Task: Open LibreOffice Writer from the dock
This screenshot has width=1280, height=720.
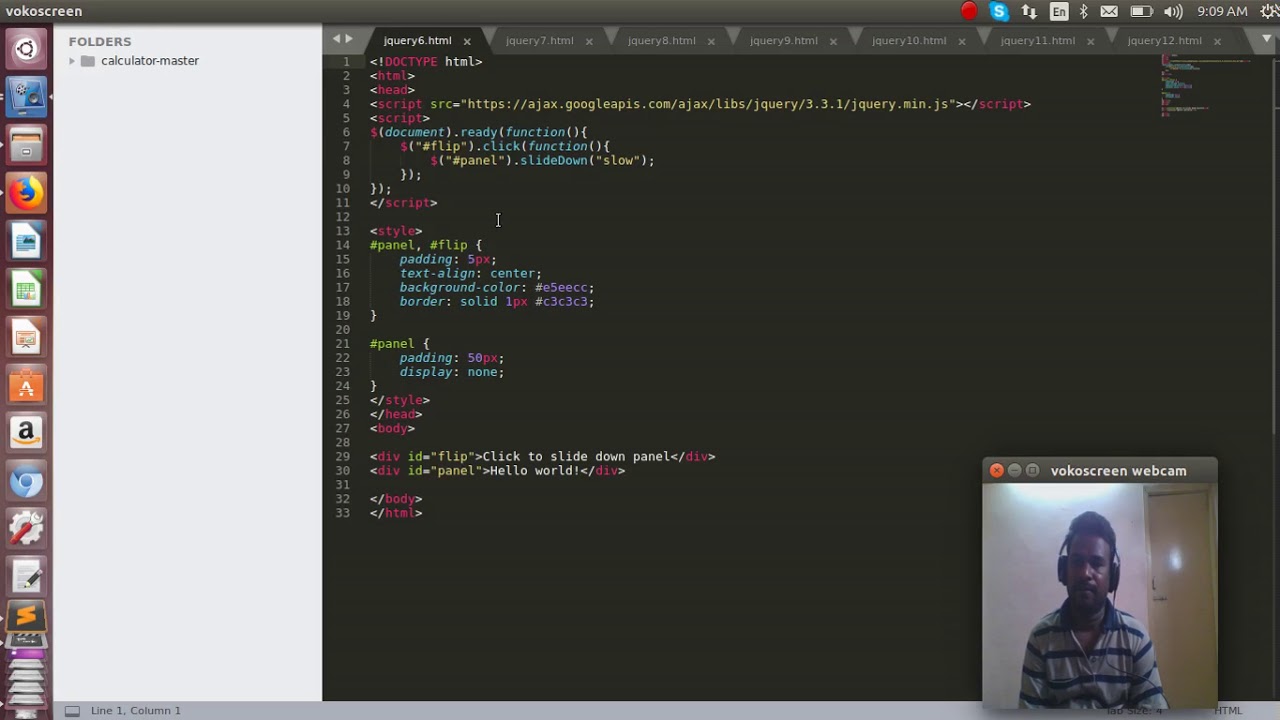Action: point(26,241)
